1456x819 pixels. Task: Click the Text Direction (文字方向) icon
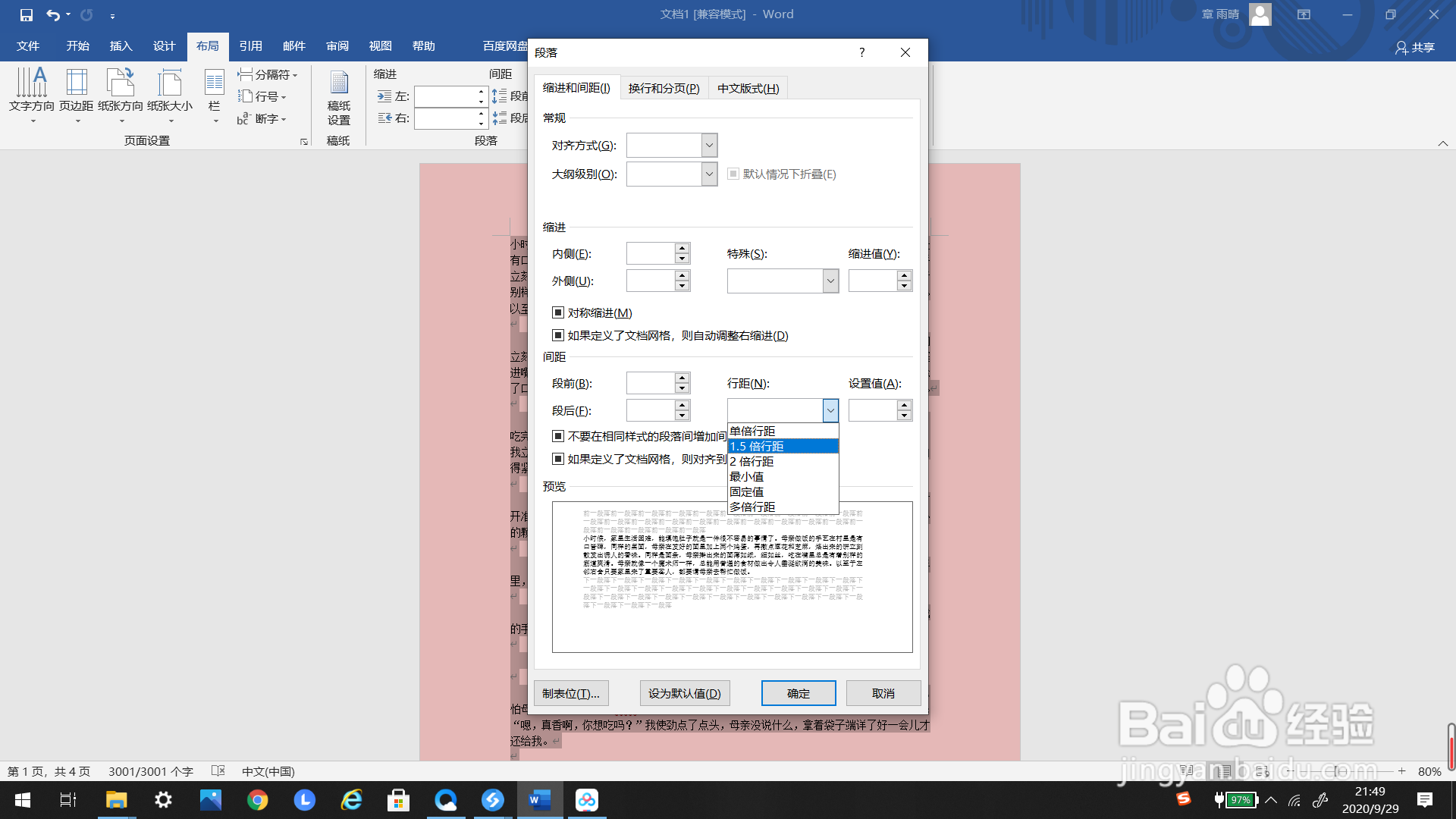[32, 89]
